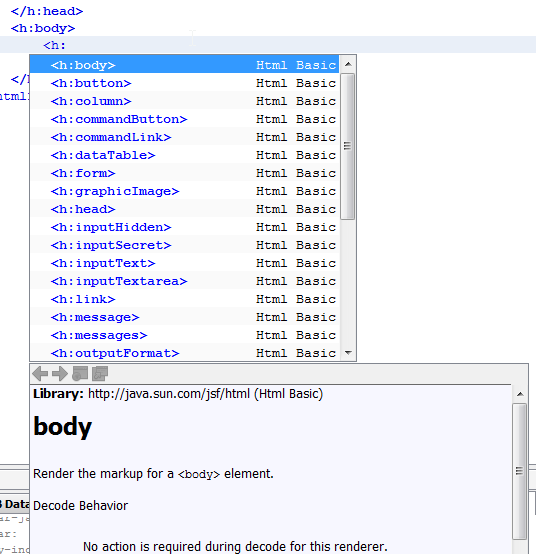
Task: Choose <h:commandButton> from completion list
Action: [x=184, y=119]
